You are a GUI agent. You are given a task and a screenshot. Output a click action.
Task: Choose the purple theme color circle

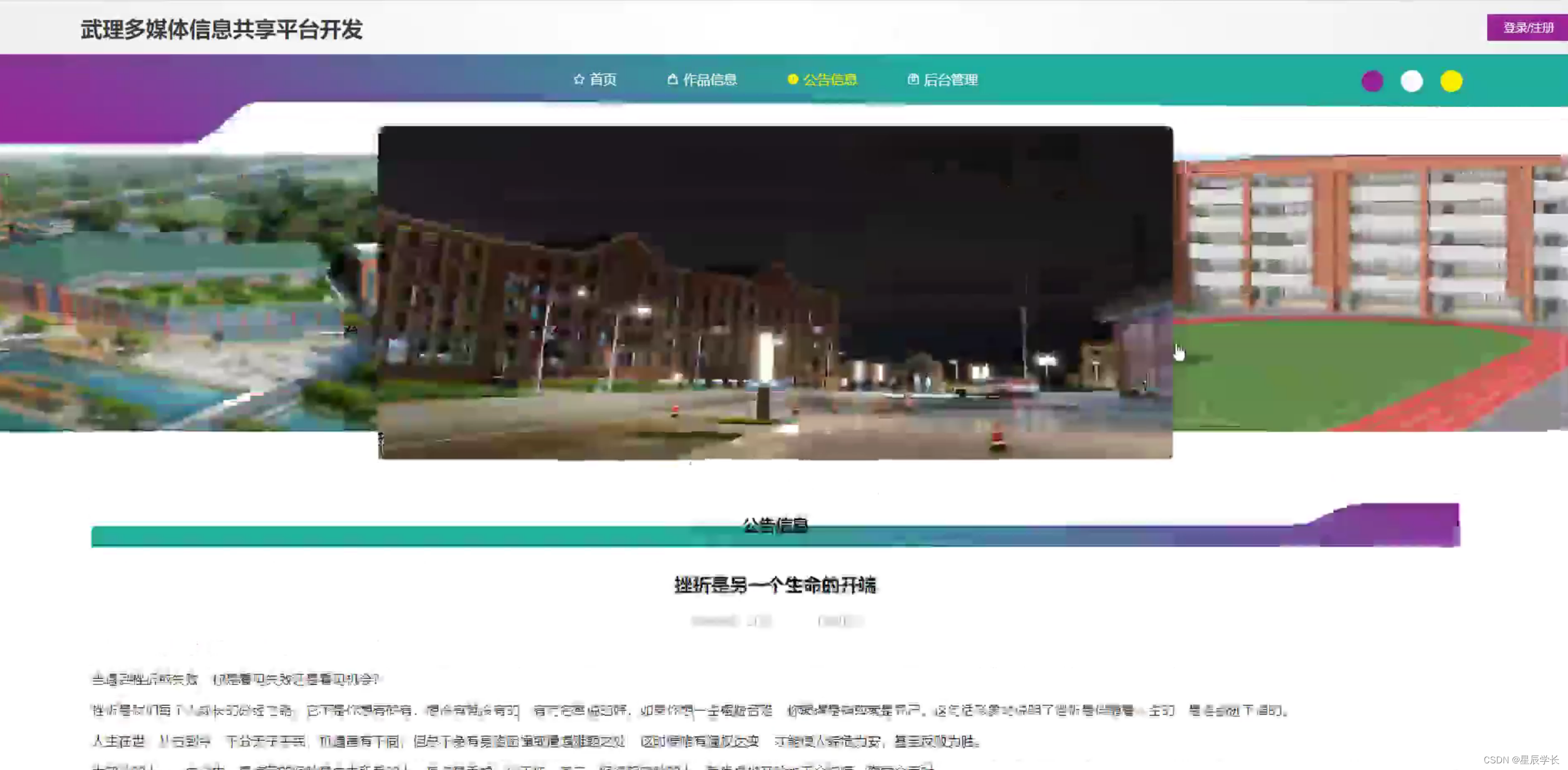pos(1372,81)
